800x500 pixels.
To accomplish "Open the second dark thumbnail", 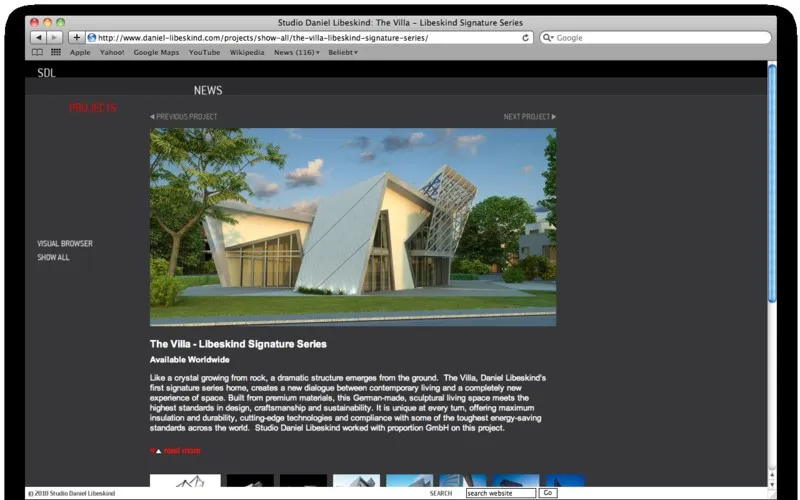I will [250, 481].
